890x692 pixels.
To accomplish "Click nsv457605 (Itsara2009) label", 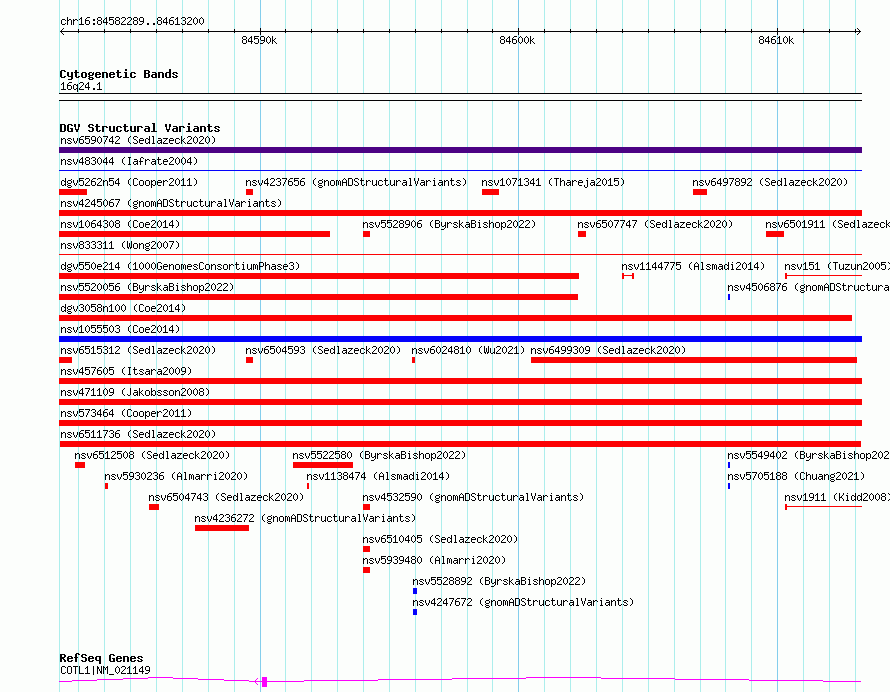I will tap(126, 371).
